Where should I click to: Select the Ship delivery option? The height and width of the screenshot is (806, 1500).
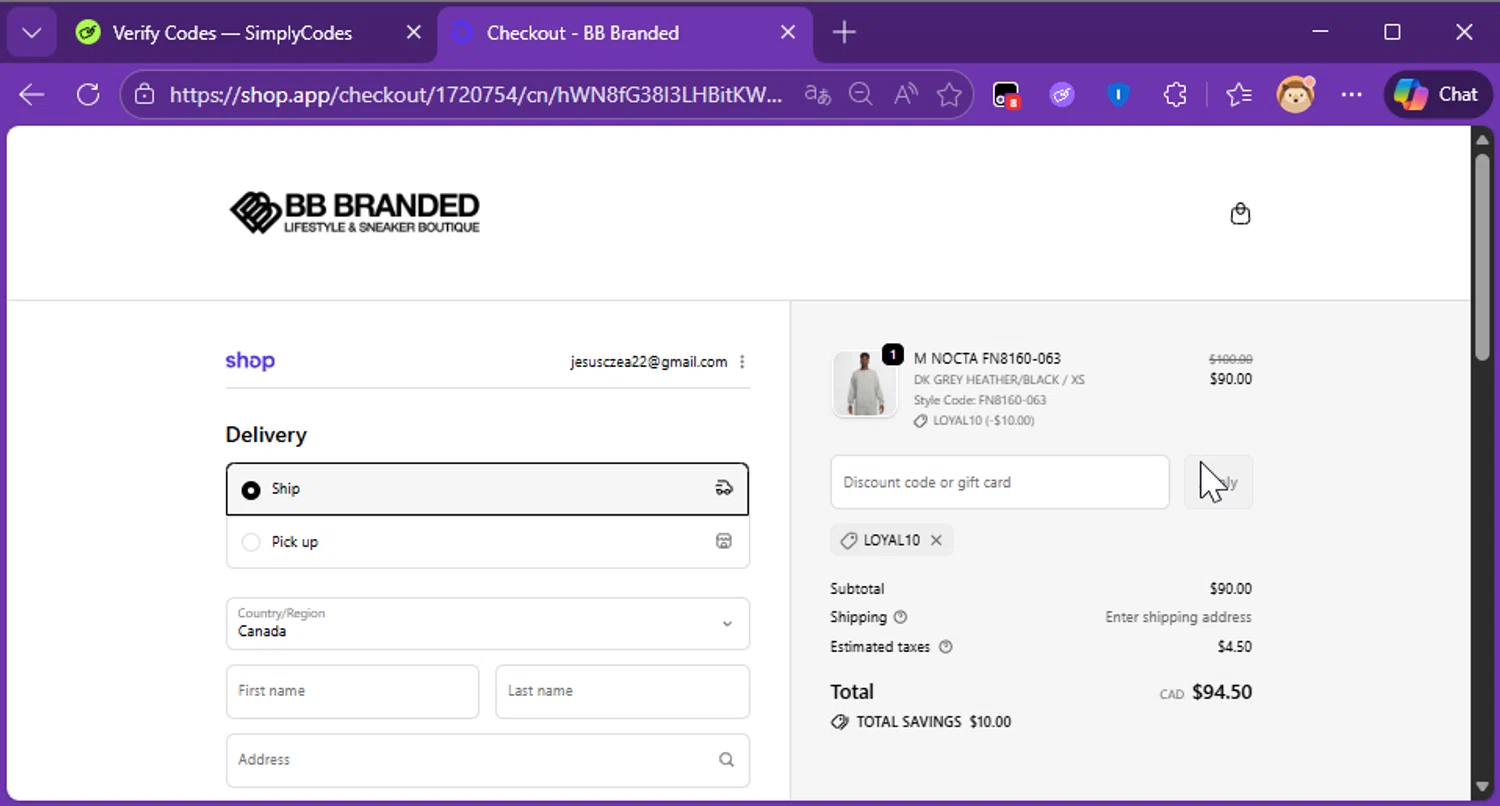pos(487,489)
